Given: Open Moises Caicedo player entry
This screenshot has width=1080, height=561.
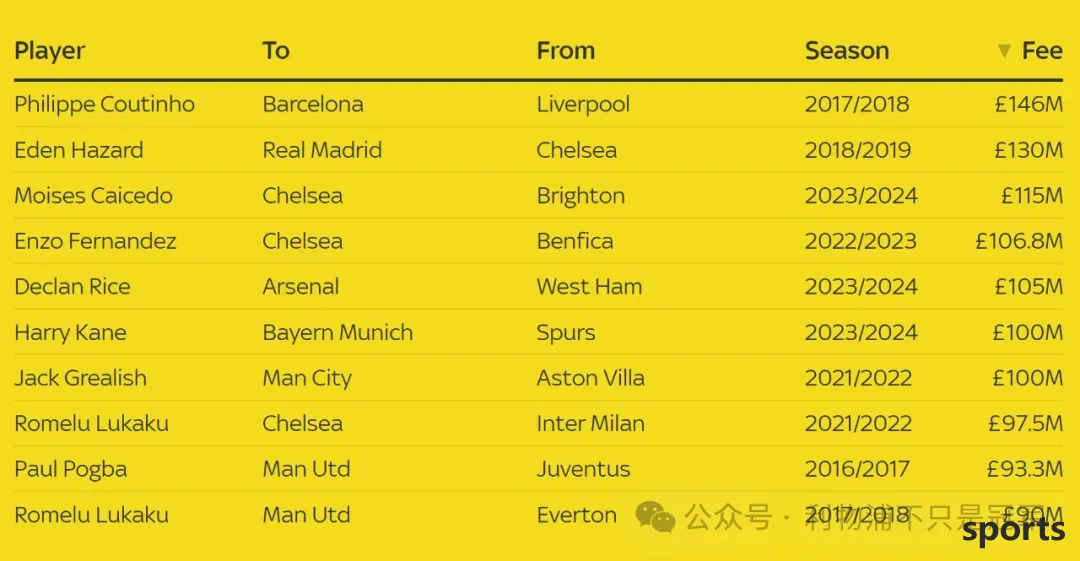Looking at the screenshot, I should point(93,196).
